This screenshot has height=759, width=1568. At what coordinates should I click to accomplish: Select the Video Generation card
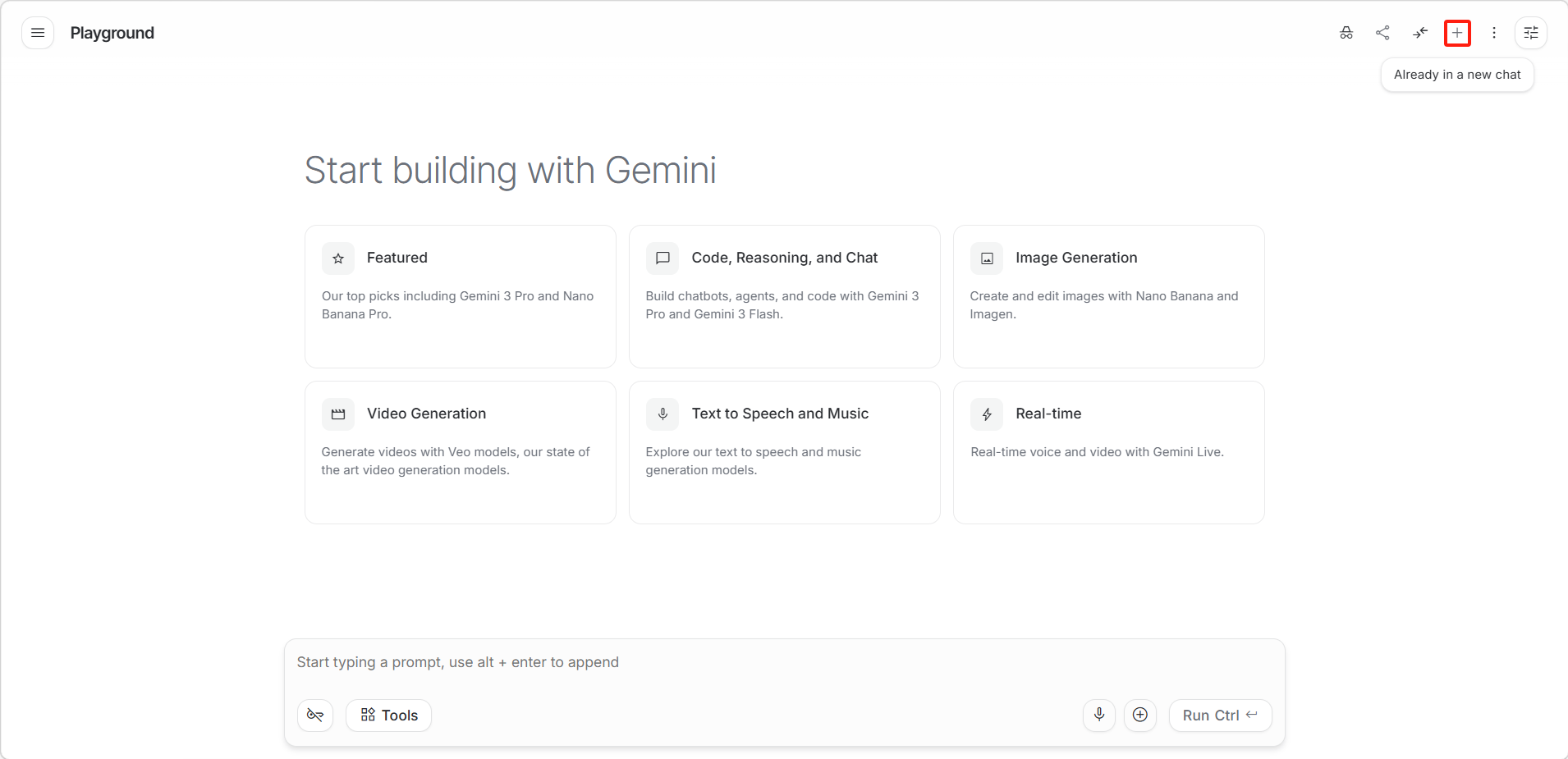(460, 452)
